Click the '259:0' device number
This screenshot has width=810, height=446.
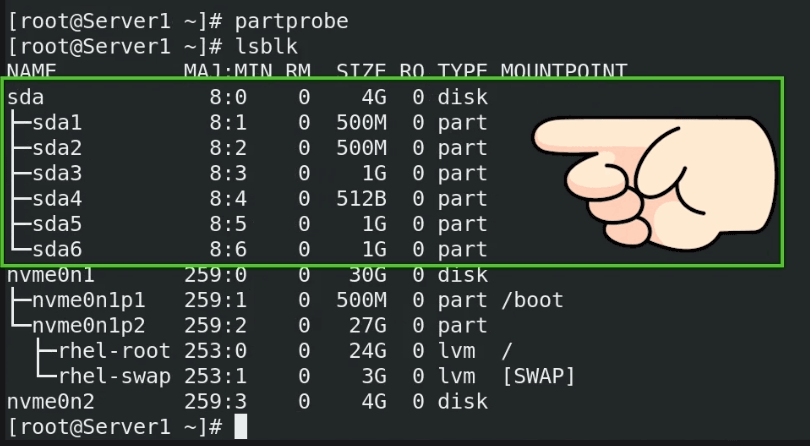[x=215, y=274]
